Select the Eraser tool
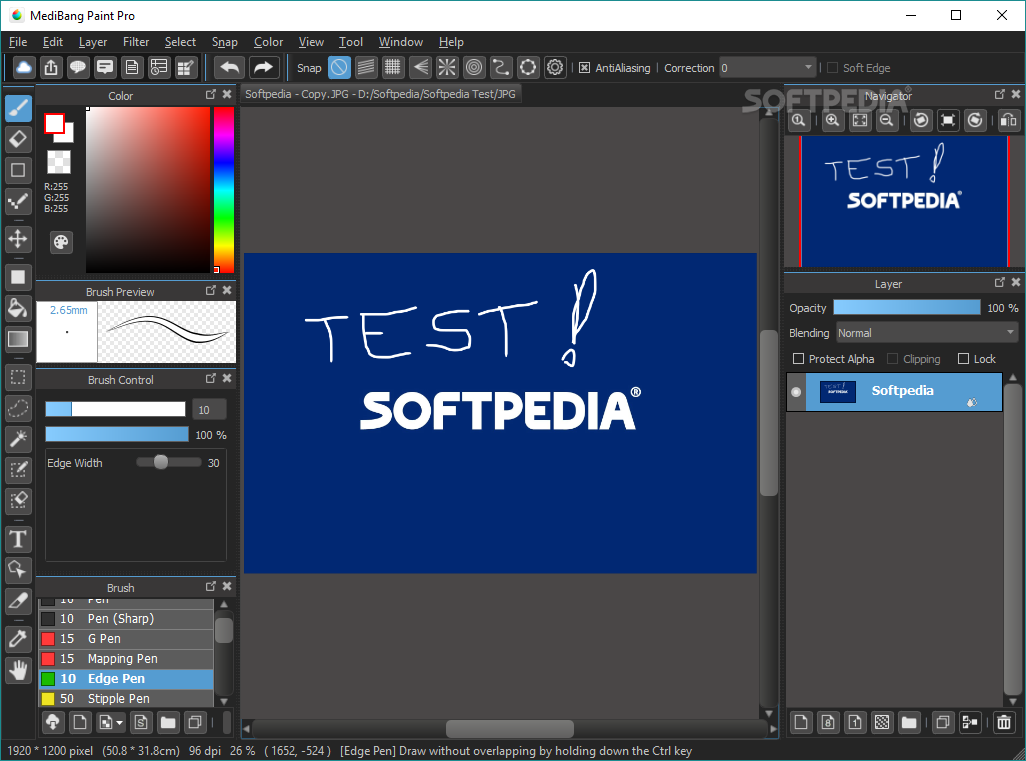This screenshot has width=1026, height=761. 18,139
